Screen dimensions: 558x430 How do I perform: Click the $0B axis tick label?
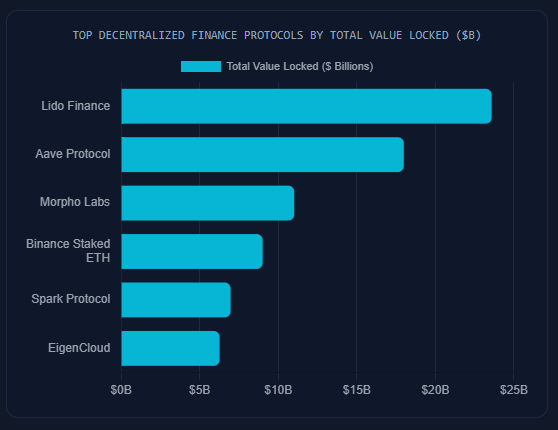click(x=121, y=390)
